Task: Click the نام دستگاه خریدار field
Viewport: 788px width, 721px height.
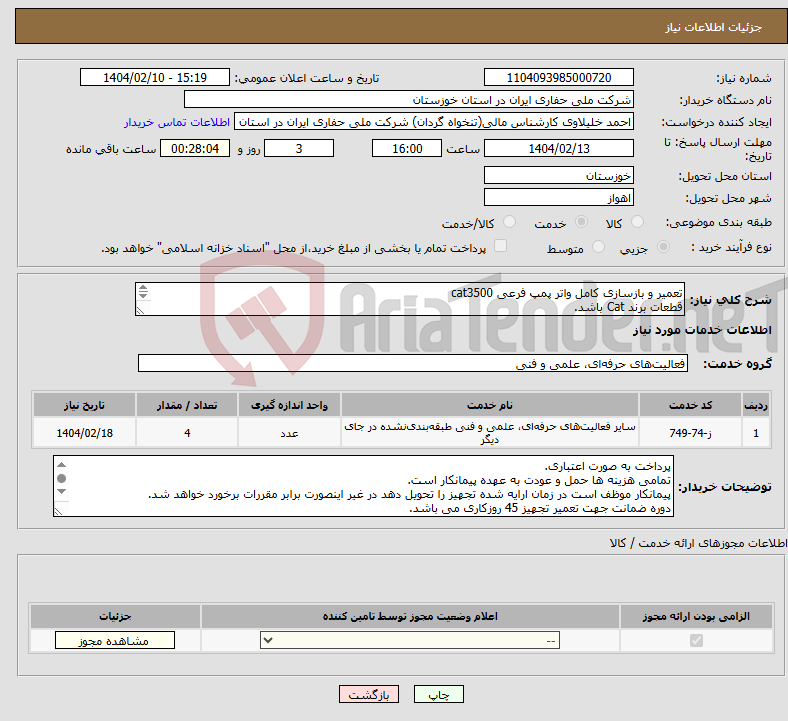Action: (409, 99)
